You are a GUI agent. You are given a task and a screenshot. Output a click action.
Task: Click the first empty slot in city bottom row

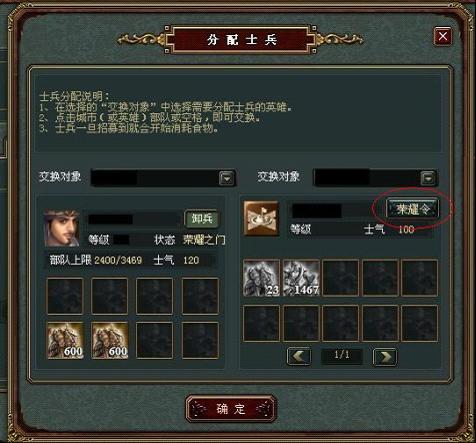262,323
